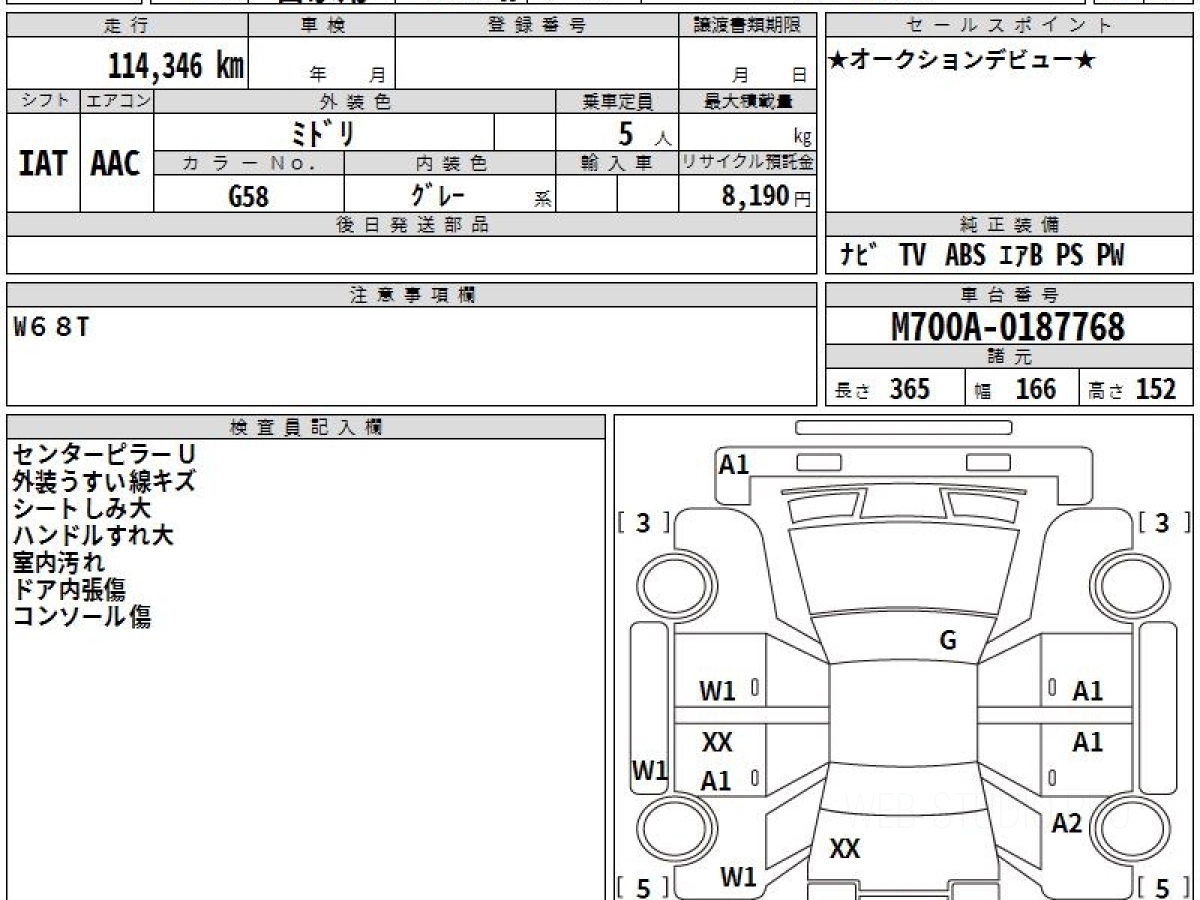Click the シートしみ大 inspector note
The height and width of the screenshot is (900, 1200).
coord(81,509)
